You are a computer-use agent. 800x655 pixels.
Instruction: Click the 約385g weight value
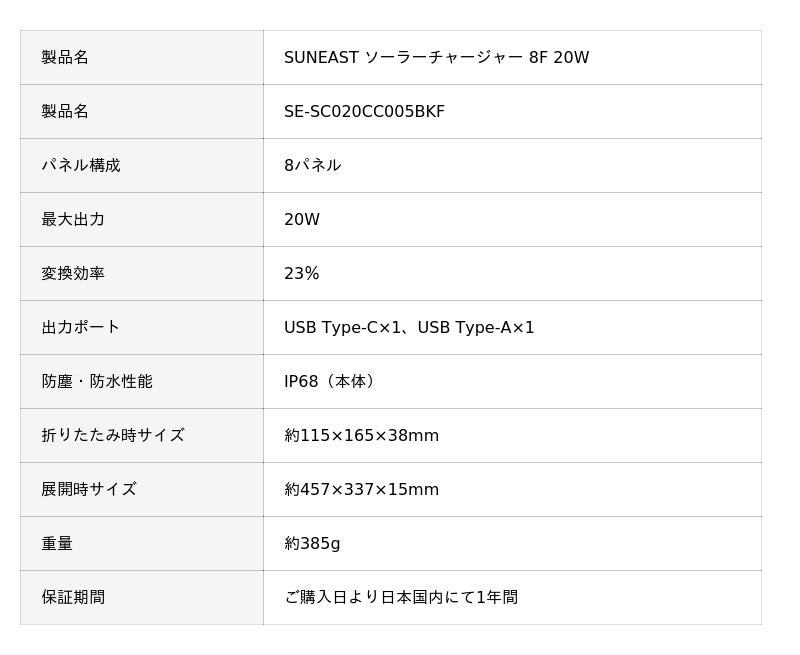pyautogui.click(x=312, y=543)
